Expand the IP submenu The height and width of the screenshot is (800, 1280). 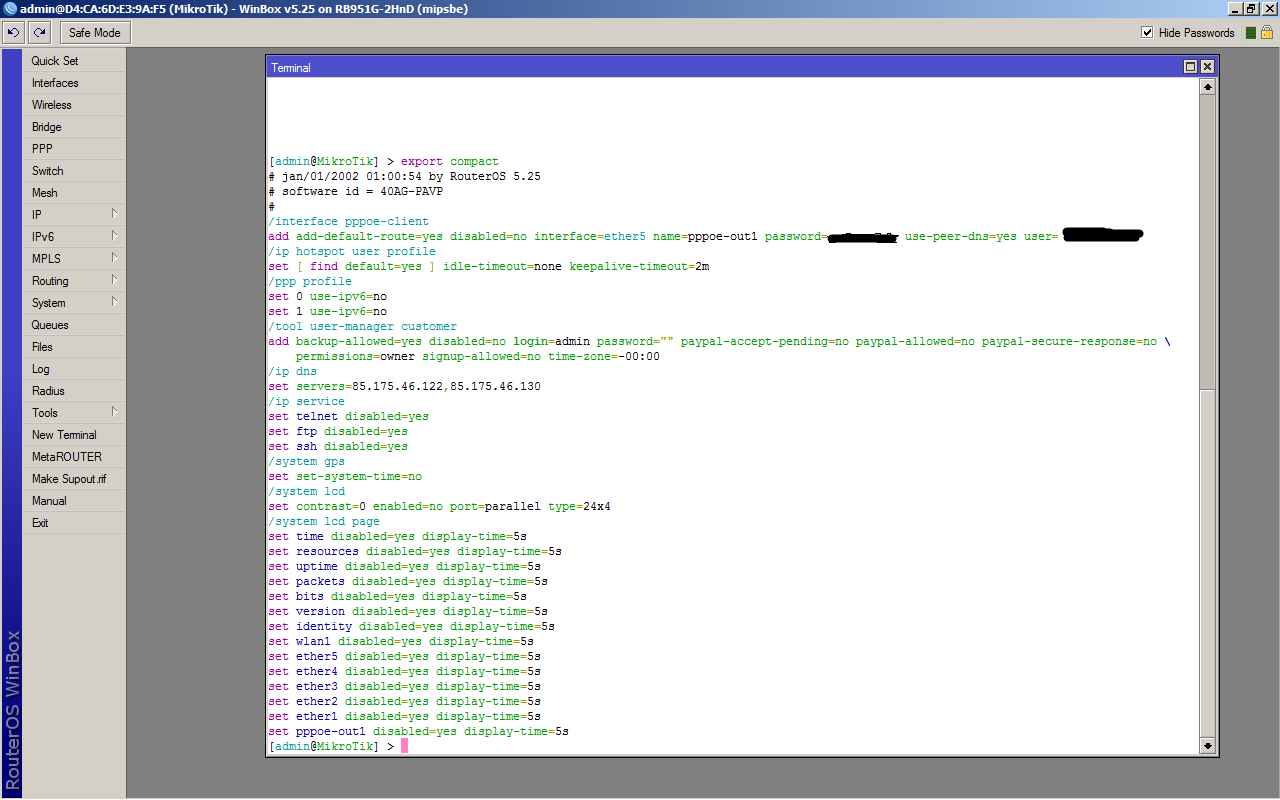[74, 215]
